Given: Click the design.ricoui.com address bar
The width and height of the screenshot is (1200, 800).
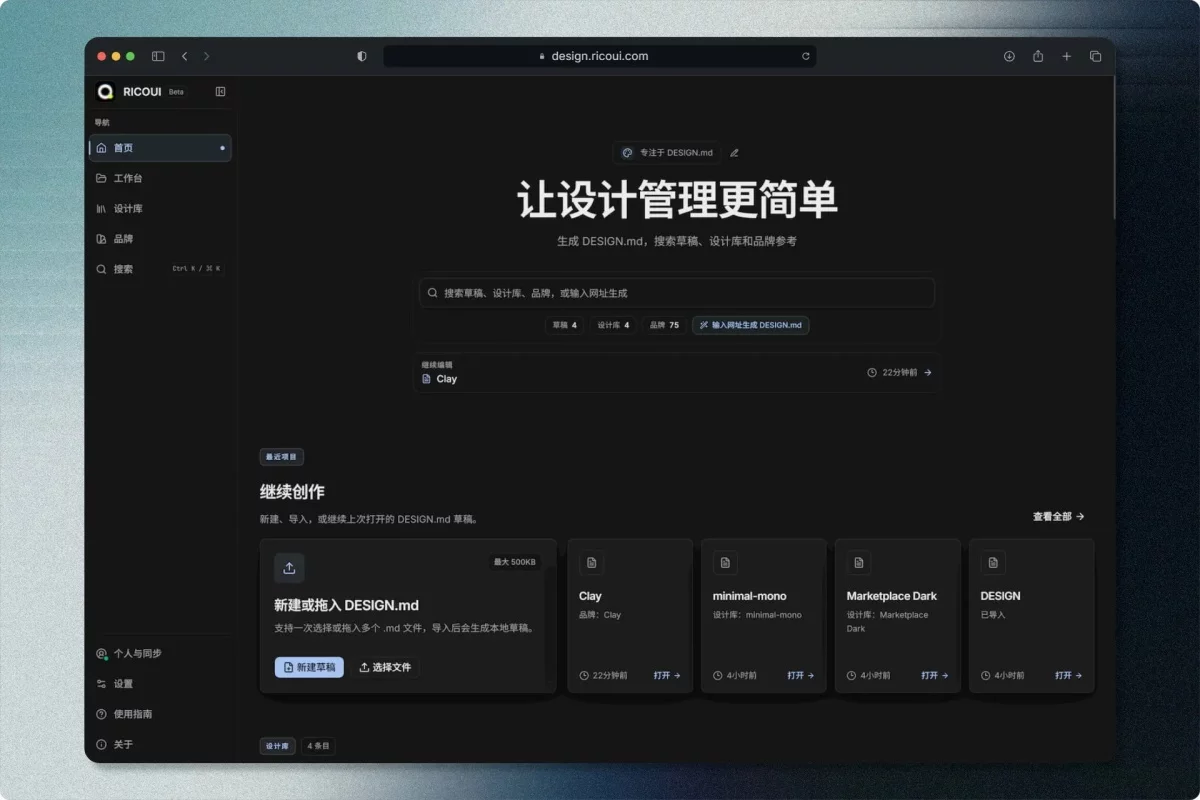Looking at the screenshot, I should pyautogui.click(x=600, y=56).
